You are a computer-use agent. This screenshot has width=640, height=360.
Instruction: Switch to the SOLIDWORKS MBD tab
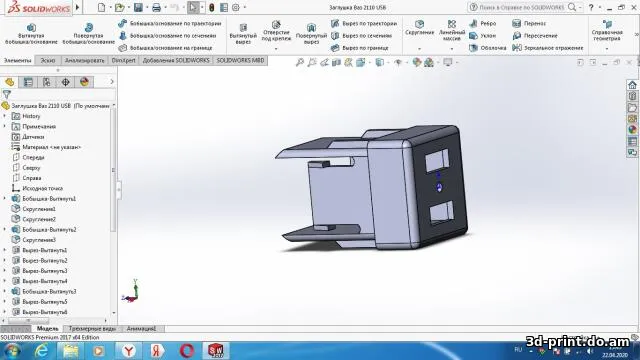click(x=240, y=60)
